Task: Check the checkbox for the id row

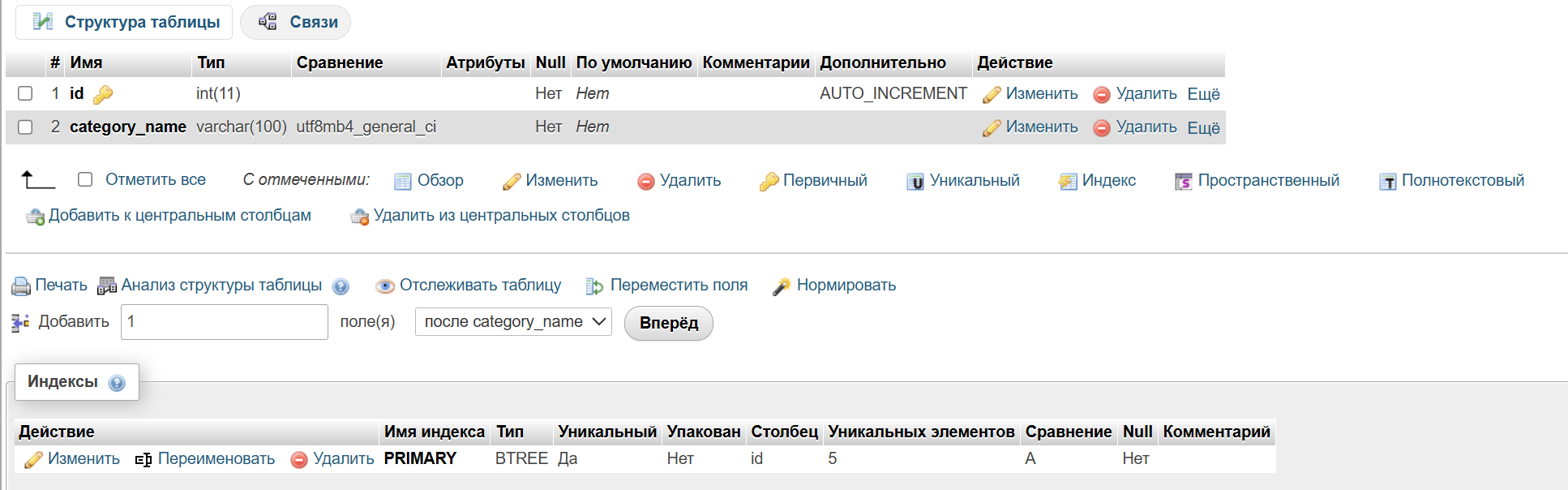Action: pos(25,94)
